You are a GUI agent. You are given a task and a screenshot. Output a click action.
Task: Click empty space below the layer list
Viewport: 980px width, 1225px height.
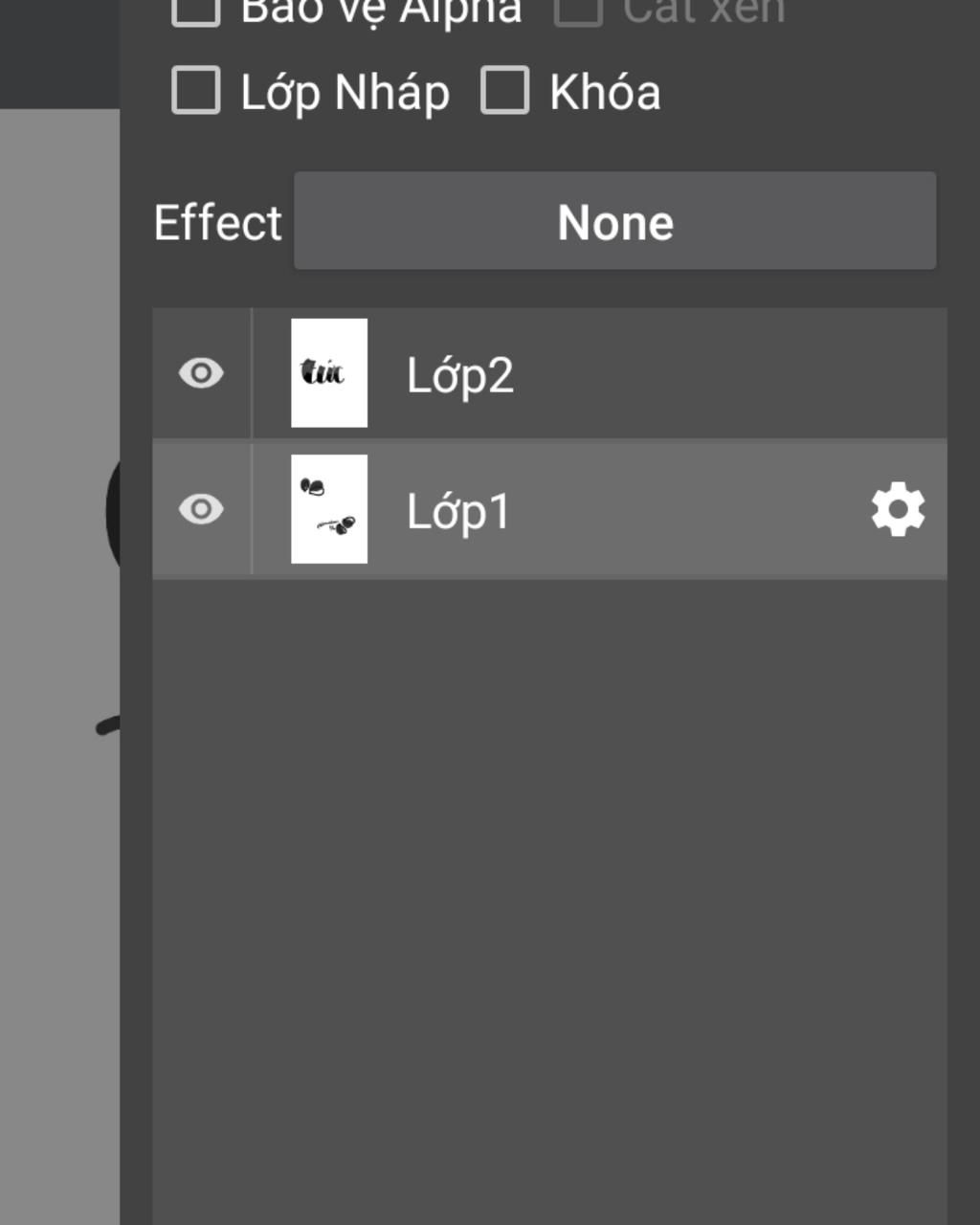tap(549, 900)
